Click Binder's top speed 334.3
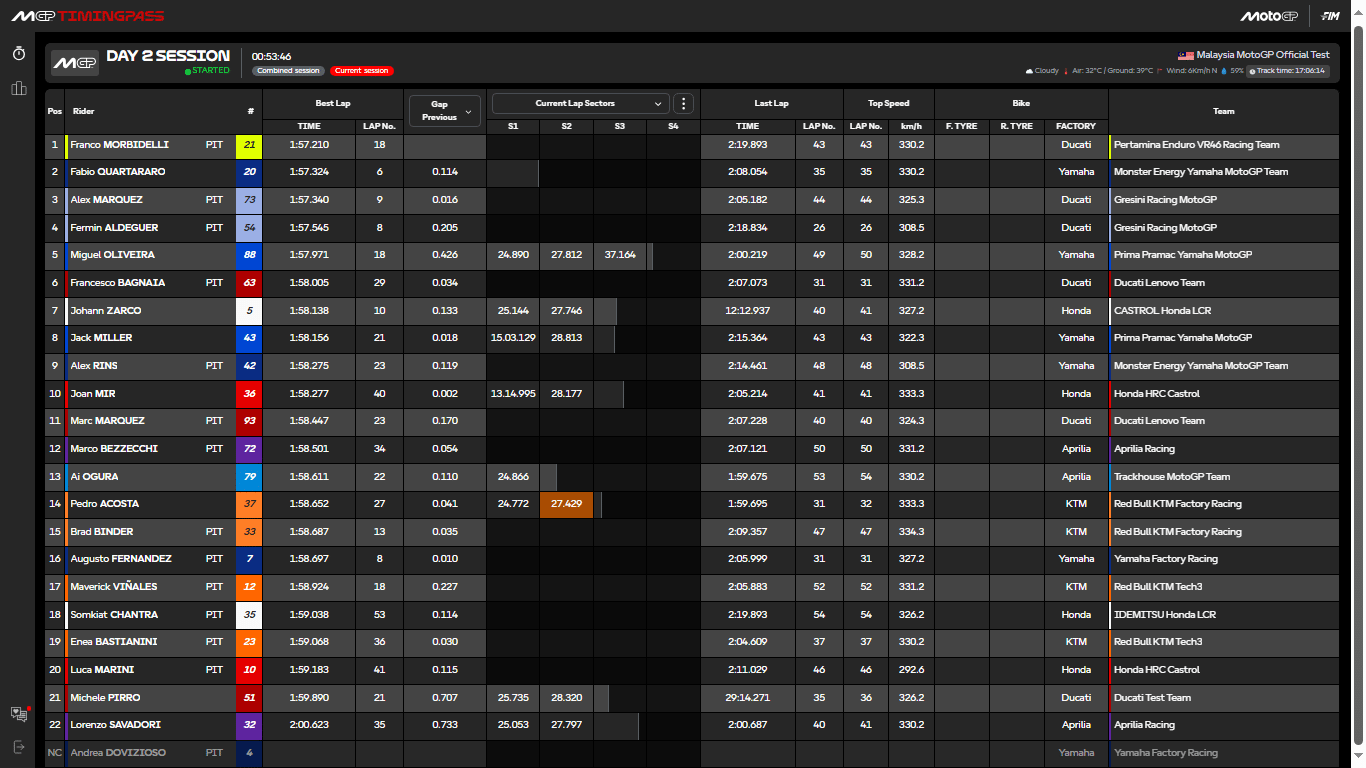Image resolution: width=1366 pixels, height=768 pixels. coord(912,532)
